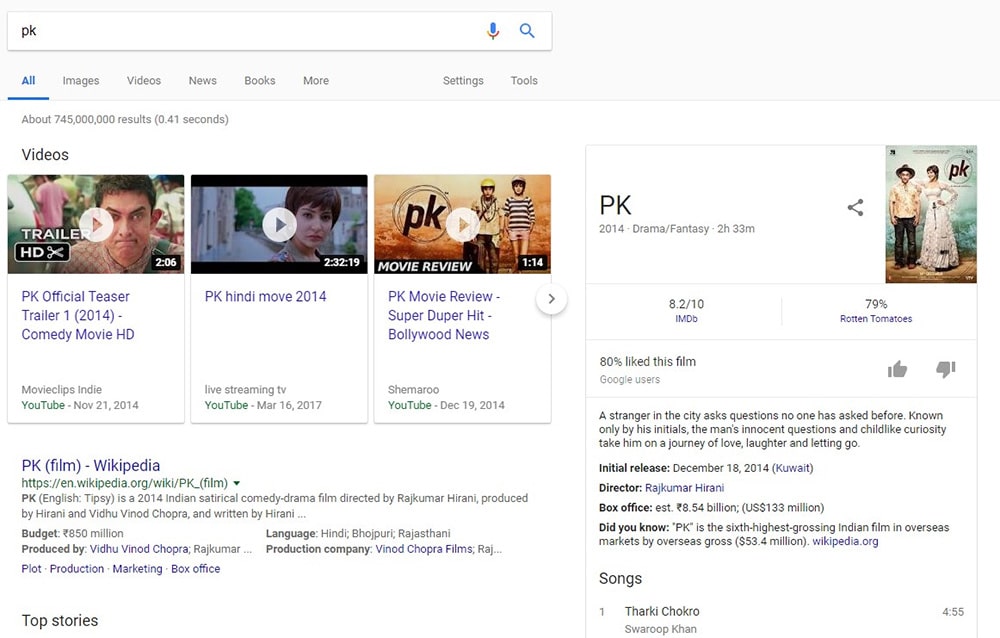Open the wikipedia.org source link
Image resolution: width=1000 pixels, height=638 pixels.
click(x=845, y=541)
